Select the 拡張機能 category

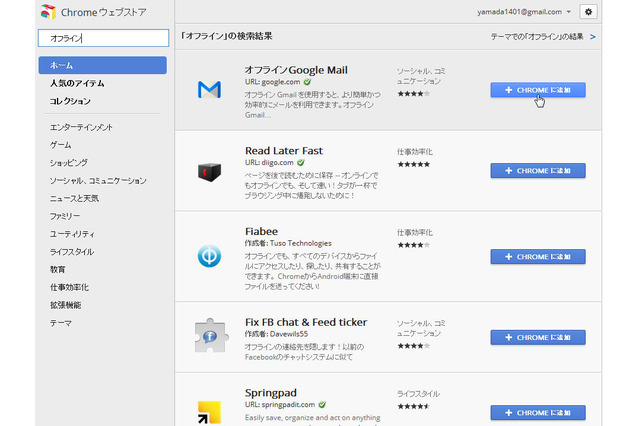click(65, 305)
